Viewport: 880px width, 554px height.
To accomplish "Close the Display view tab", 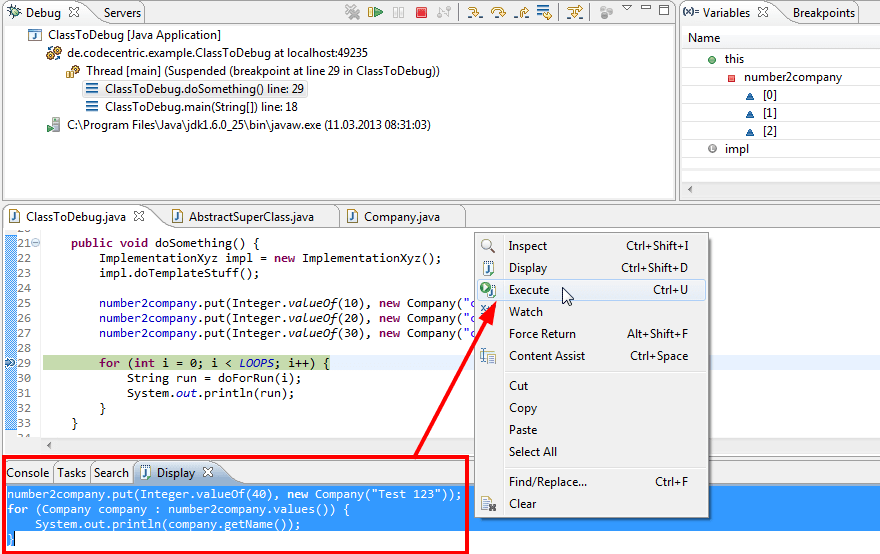I will click(x=208, y=473).
